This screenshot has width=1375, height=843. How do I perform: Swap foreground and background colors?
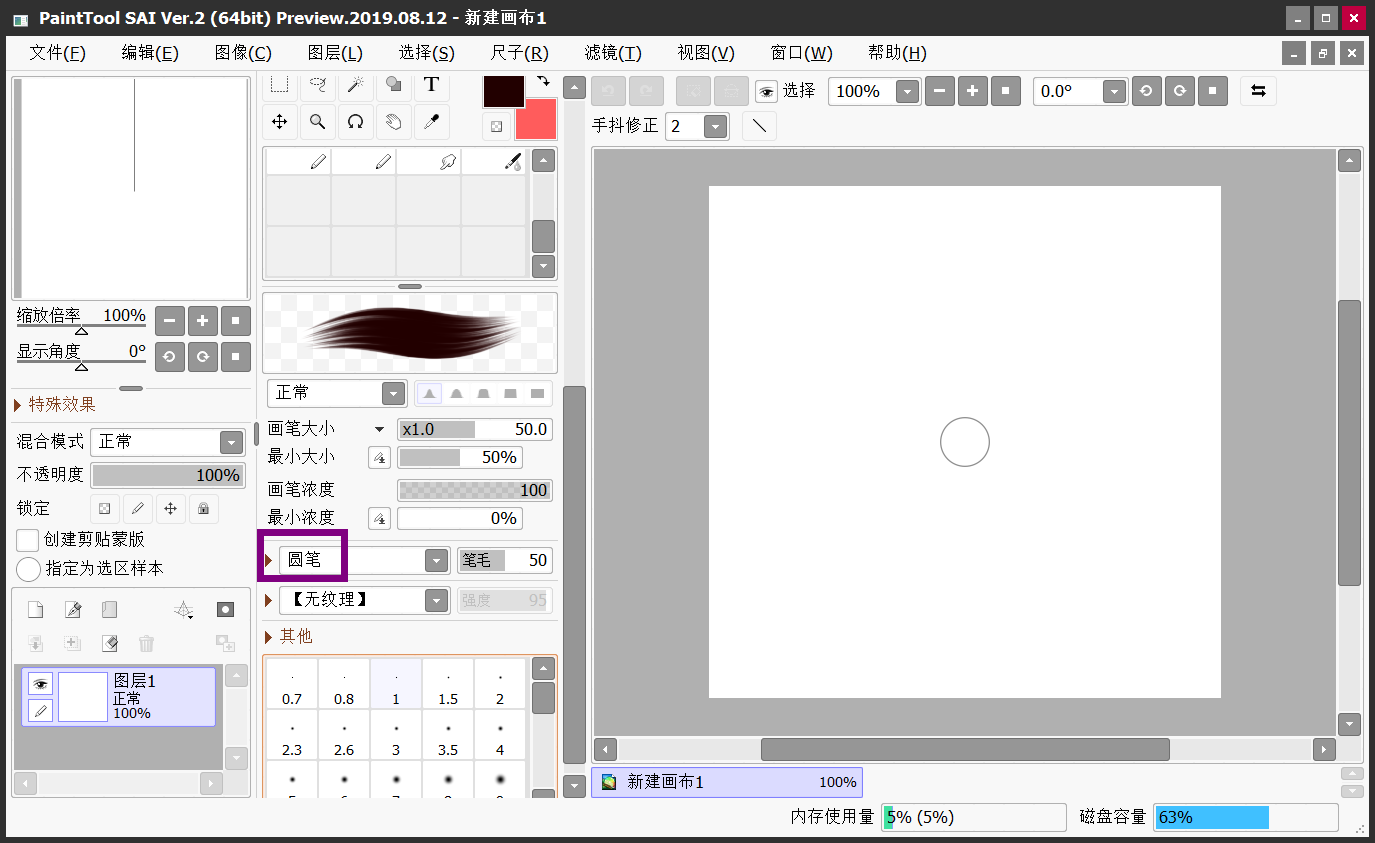[x=543, y=81]
